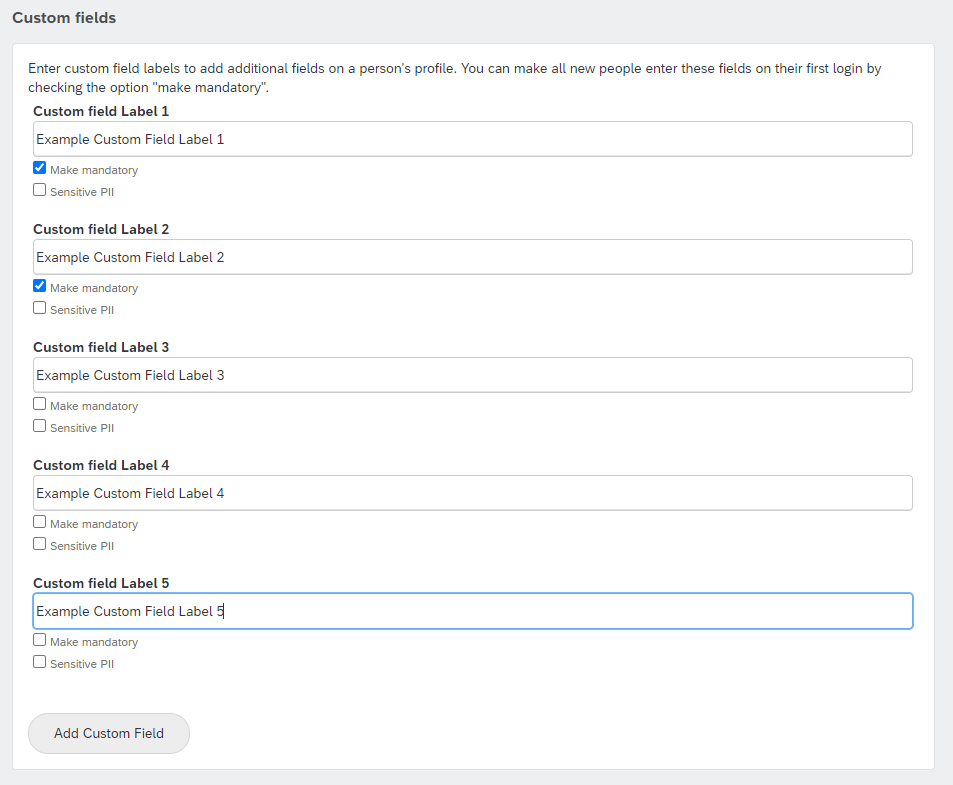
Task: Focus the Custom field Label 3 input
Action: click(x=473, y=375)
